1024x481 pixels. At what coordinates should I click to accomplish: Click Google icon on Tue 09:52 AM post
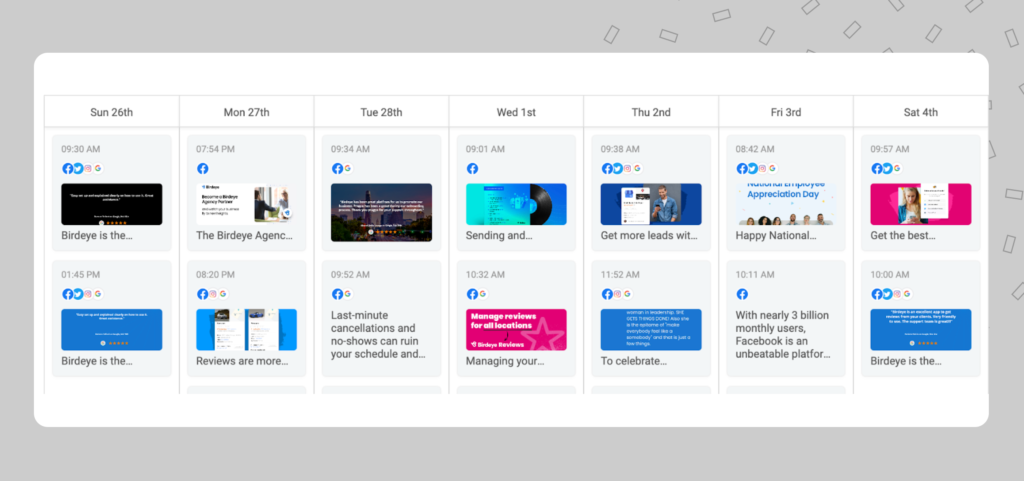(x=347, y=294)
